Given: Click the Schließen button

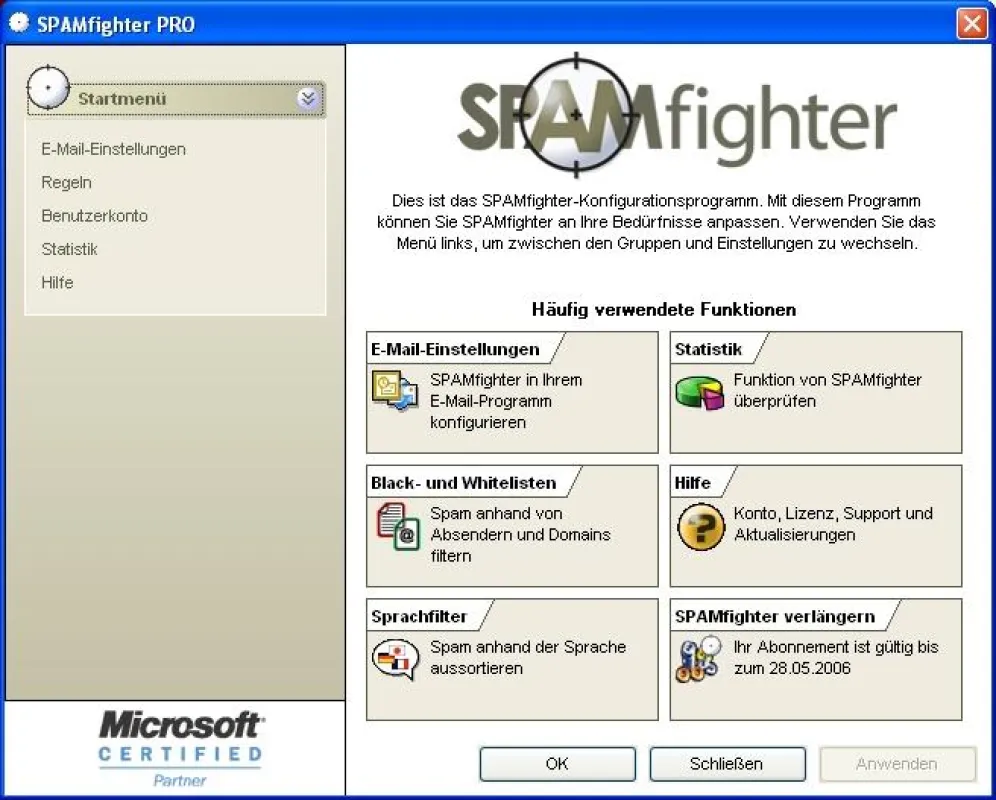Looking at the screenshot, I should click(x=727, y=764).
